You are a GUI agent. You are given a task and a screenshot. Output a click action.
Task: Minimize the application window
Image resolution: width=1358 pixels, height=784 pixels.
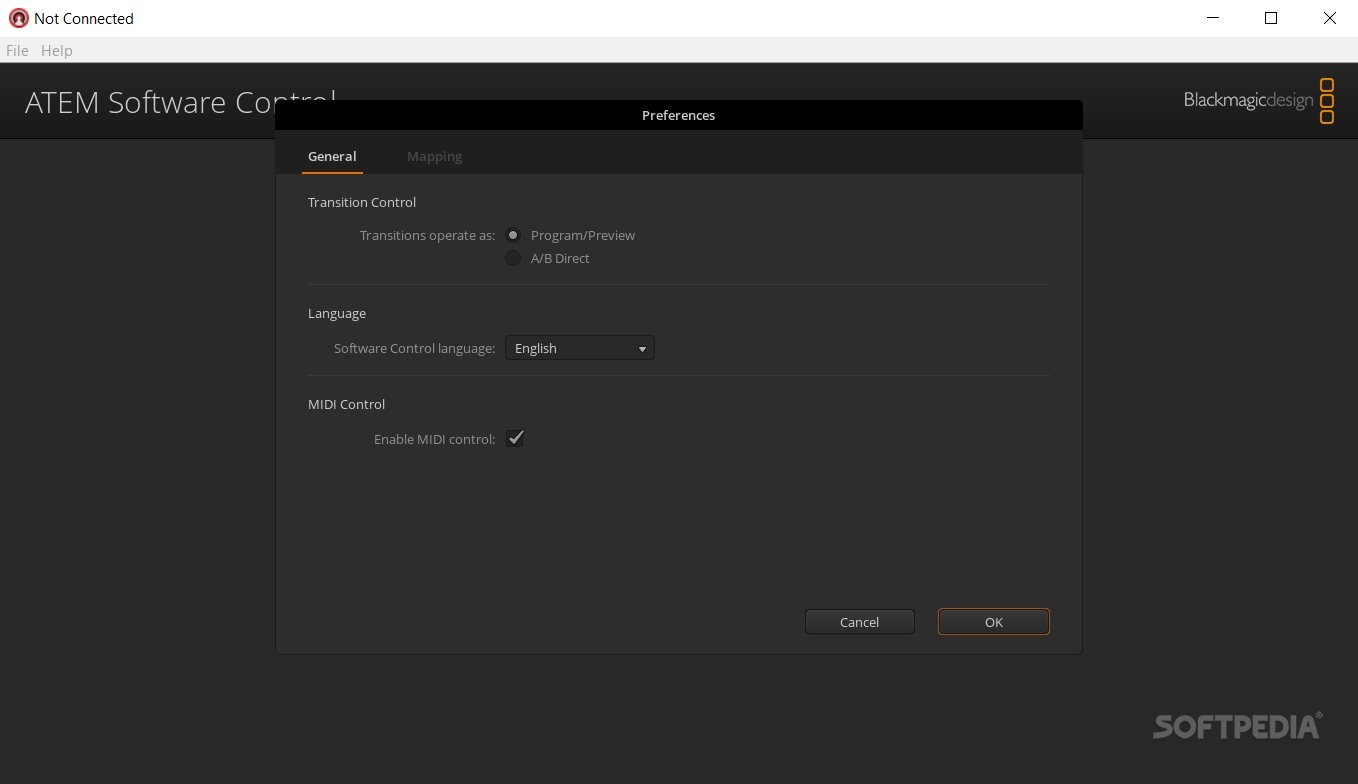tap(1212, 18)
